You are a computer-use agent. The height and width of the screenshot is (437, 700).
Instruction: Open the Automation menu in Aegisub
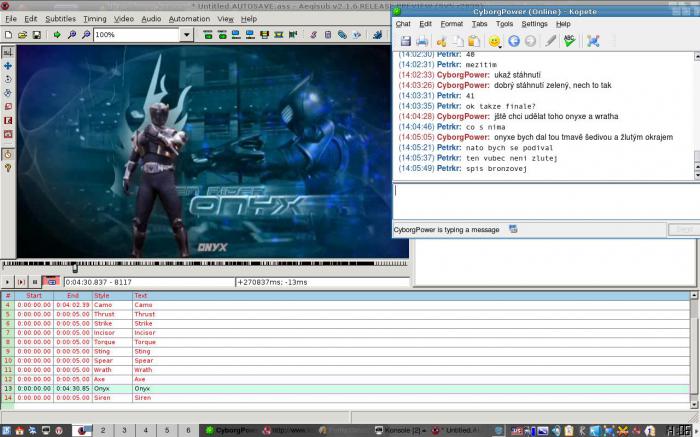[x=189, y=19]
